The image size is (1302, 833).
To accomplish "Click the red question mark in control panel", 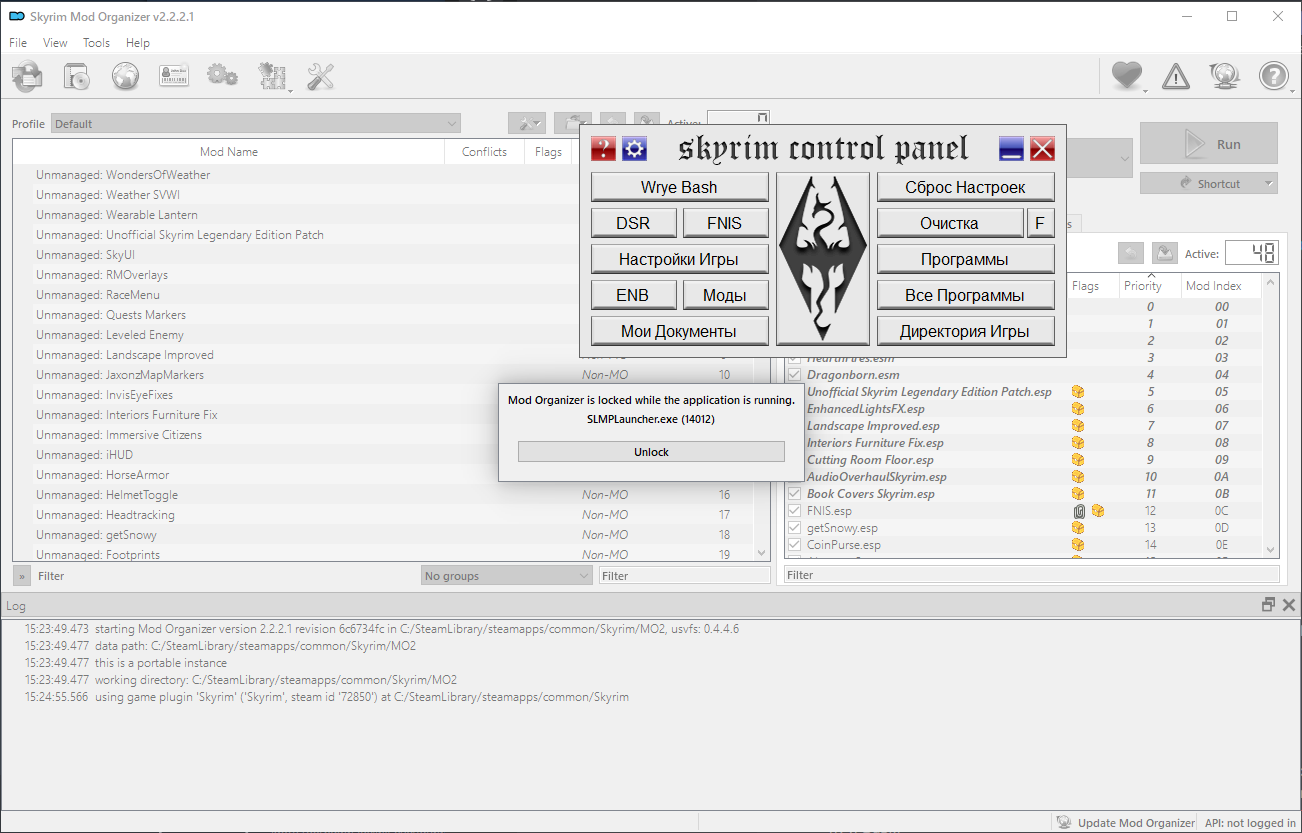I will [603, 149].
